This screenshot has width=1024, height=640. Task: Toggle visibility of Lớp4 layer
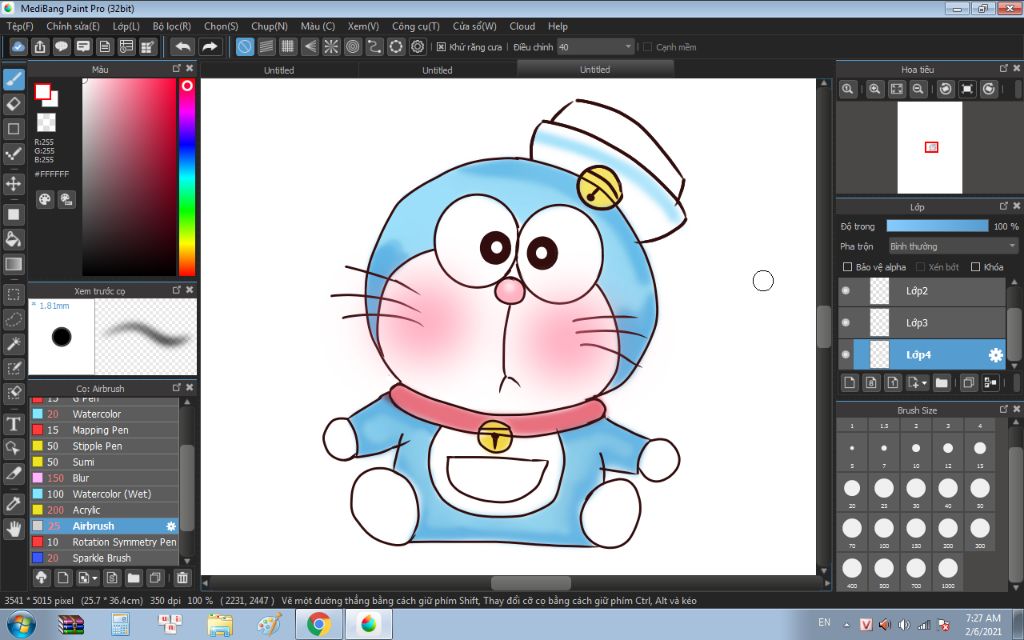[x=846, y=355]
